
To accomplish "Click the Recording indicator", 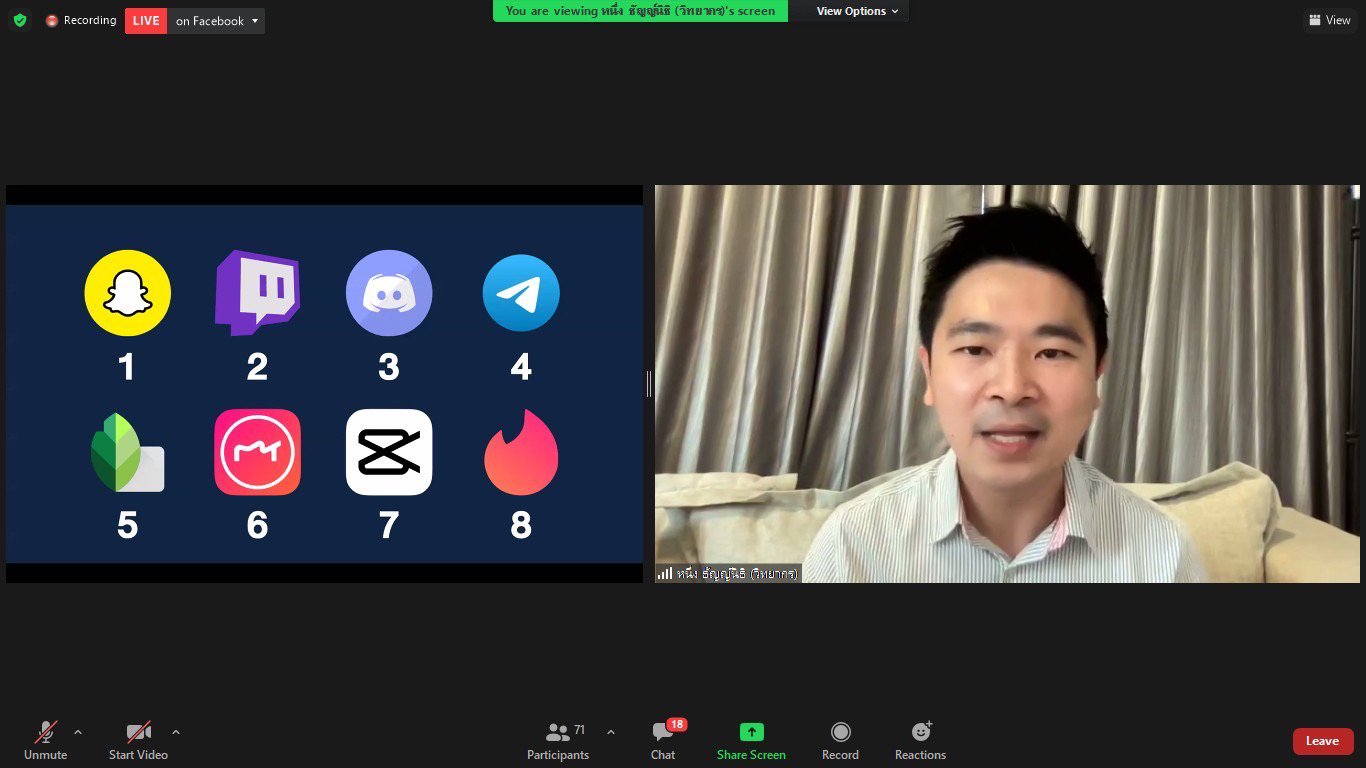I will [x=81, y=20].
